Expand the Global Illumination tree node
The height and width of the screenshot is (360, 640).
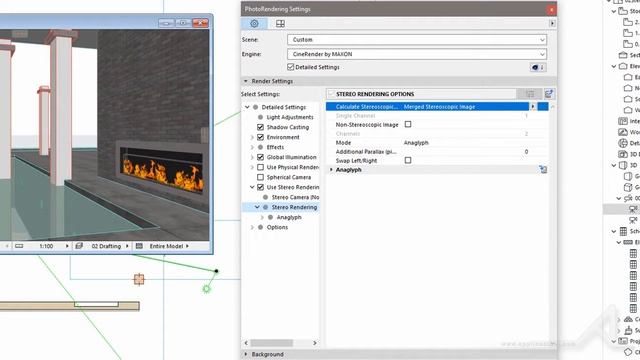click(252, 157)
